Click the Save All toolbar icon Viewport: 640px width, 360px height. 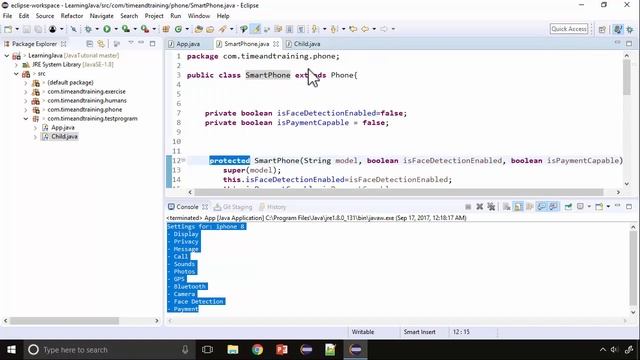(x=38, y=29)
